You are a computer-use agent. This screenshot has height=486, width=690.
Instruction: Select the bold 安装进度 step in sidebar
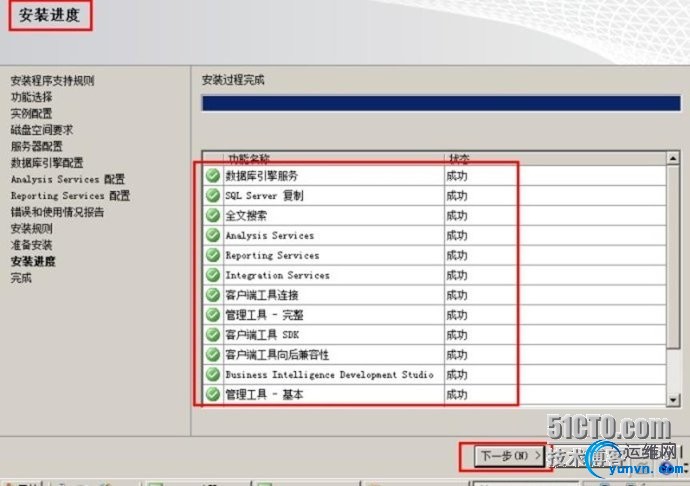click(33, 261)
